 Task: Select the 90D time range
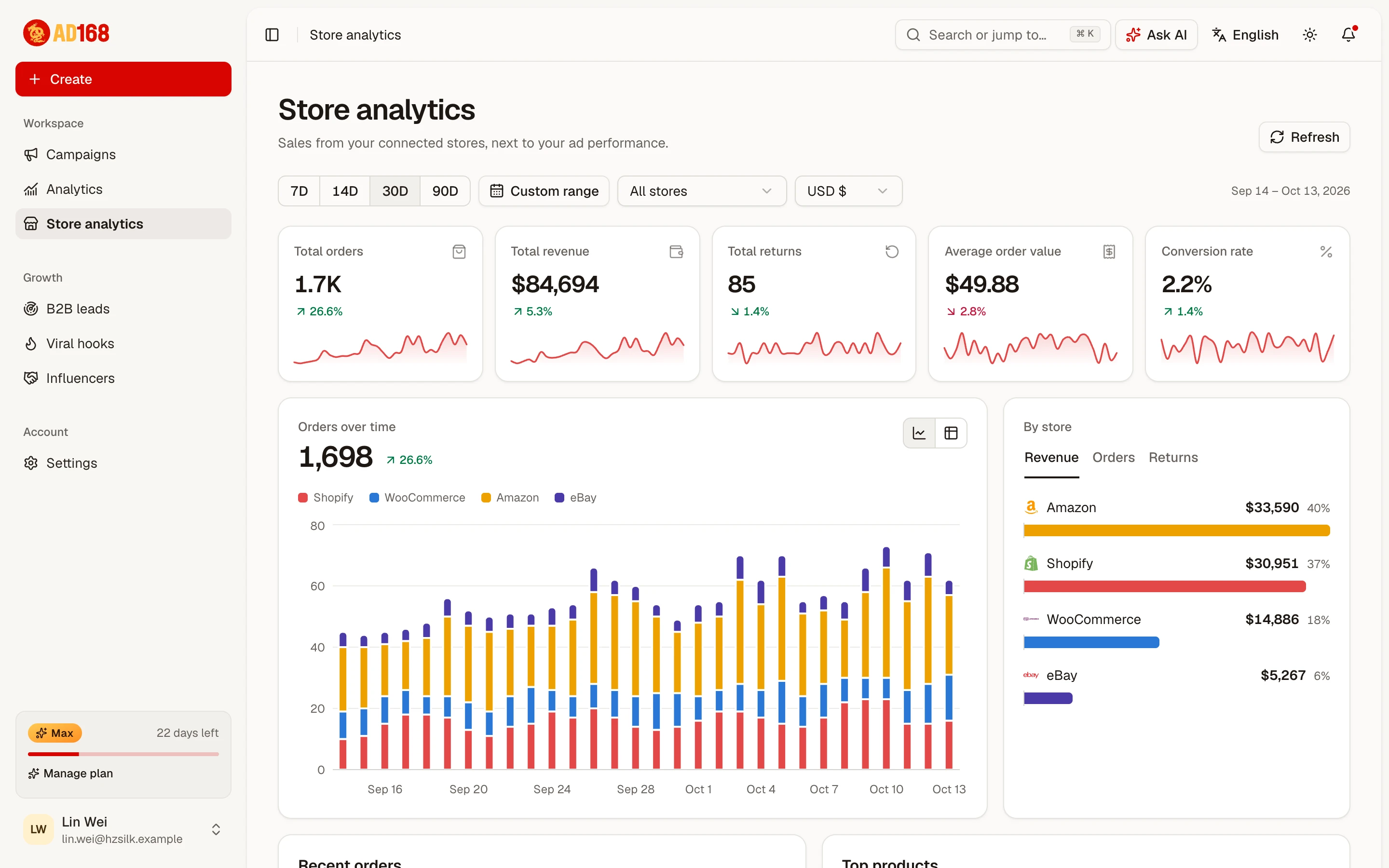pyautogui.click(x=445, y=191)
